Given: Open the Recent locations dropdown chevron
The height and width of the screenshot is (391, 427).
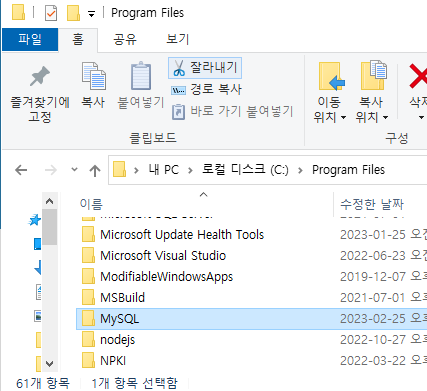Looking at the screenshot, I should (74, 170).
